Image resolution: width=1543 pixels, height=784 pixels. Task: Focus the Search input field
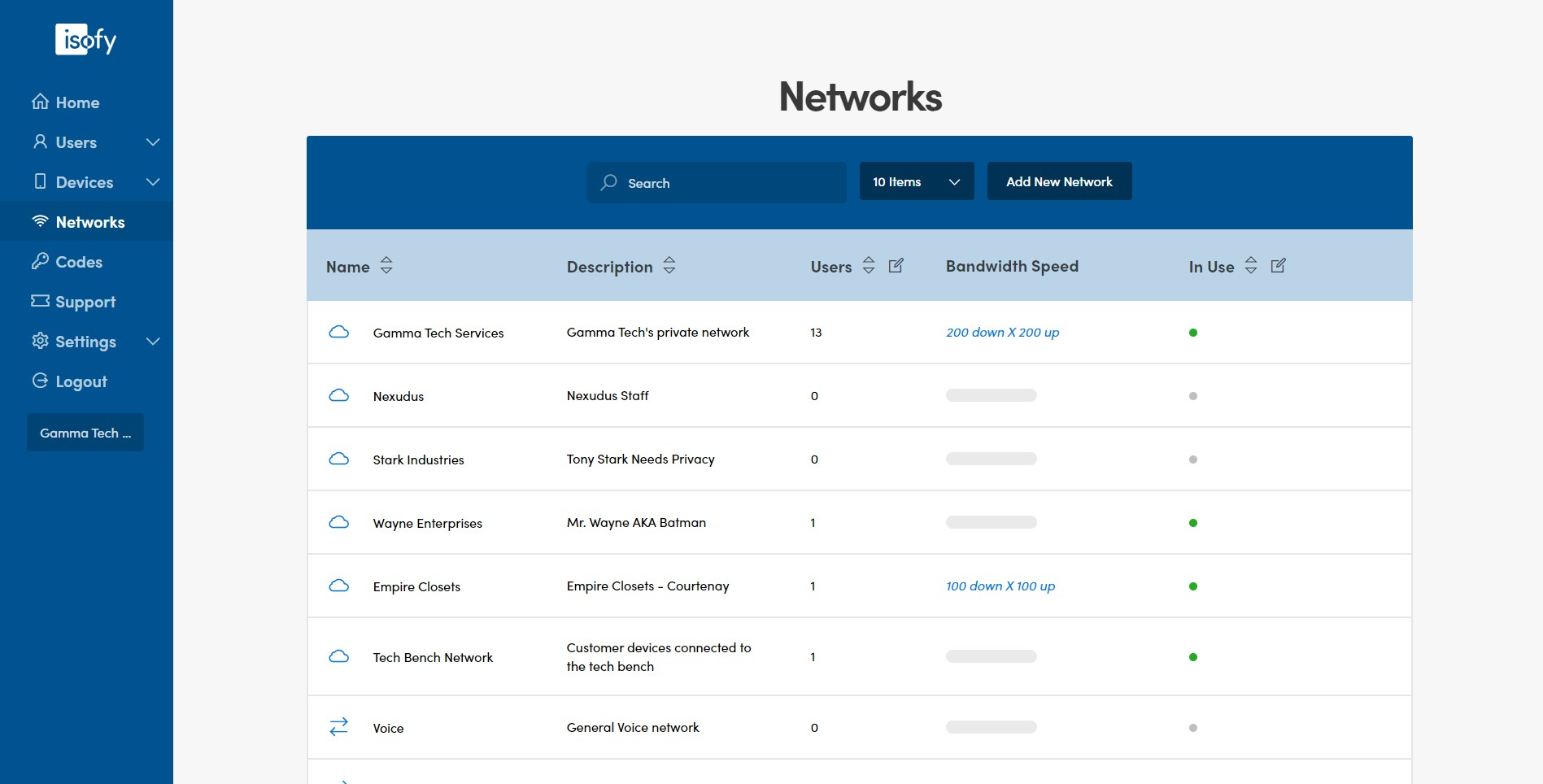pyautogui.click(x=717, y=182)
